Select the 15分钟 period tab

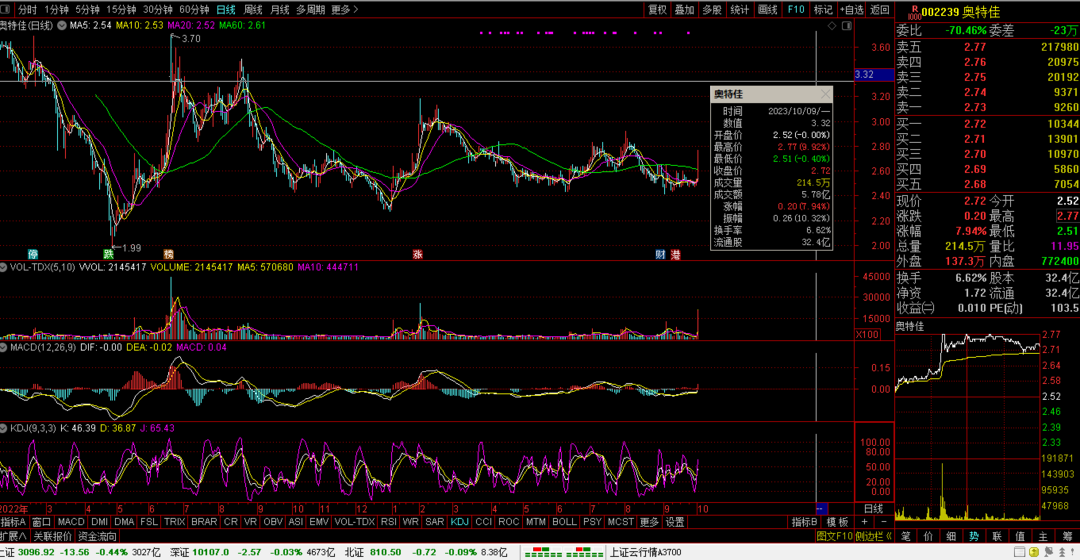(121, 10)
